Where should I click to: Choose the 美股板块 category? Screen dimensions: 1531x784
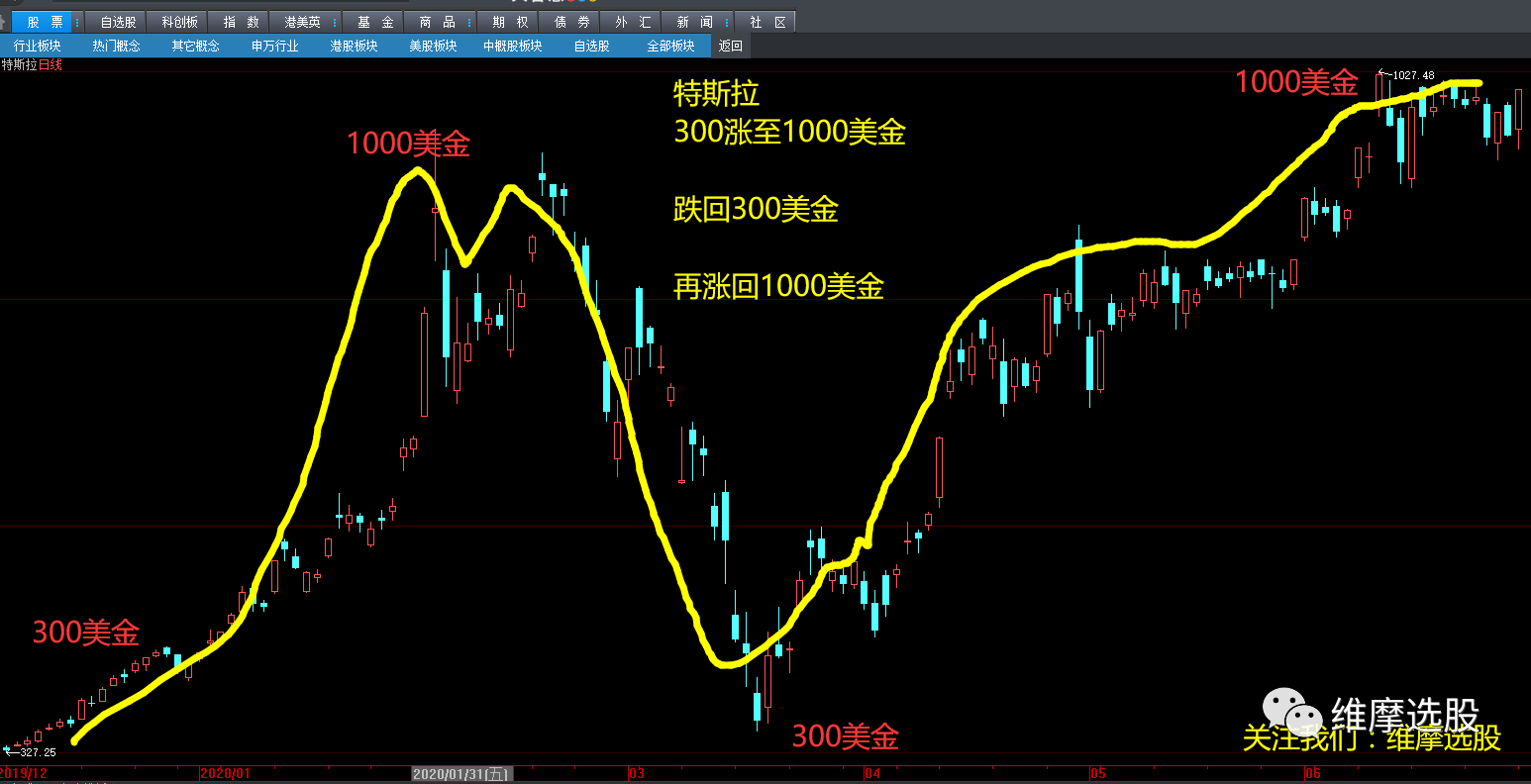434,46
